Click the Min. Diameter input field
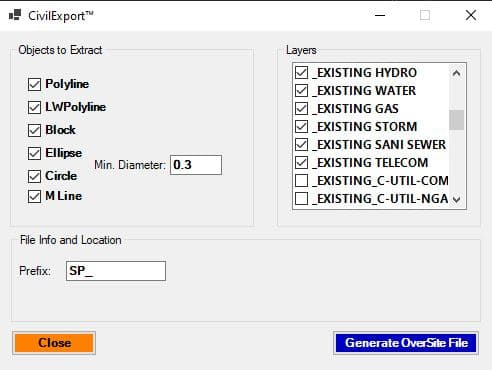Viewport: 492px width, 370px height. click(x=196, y=165)
